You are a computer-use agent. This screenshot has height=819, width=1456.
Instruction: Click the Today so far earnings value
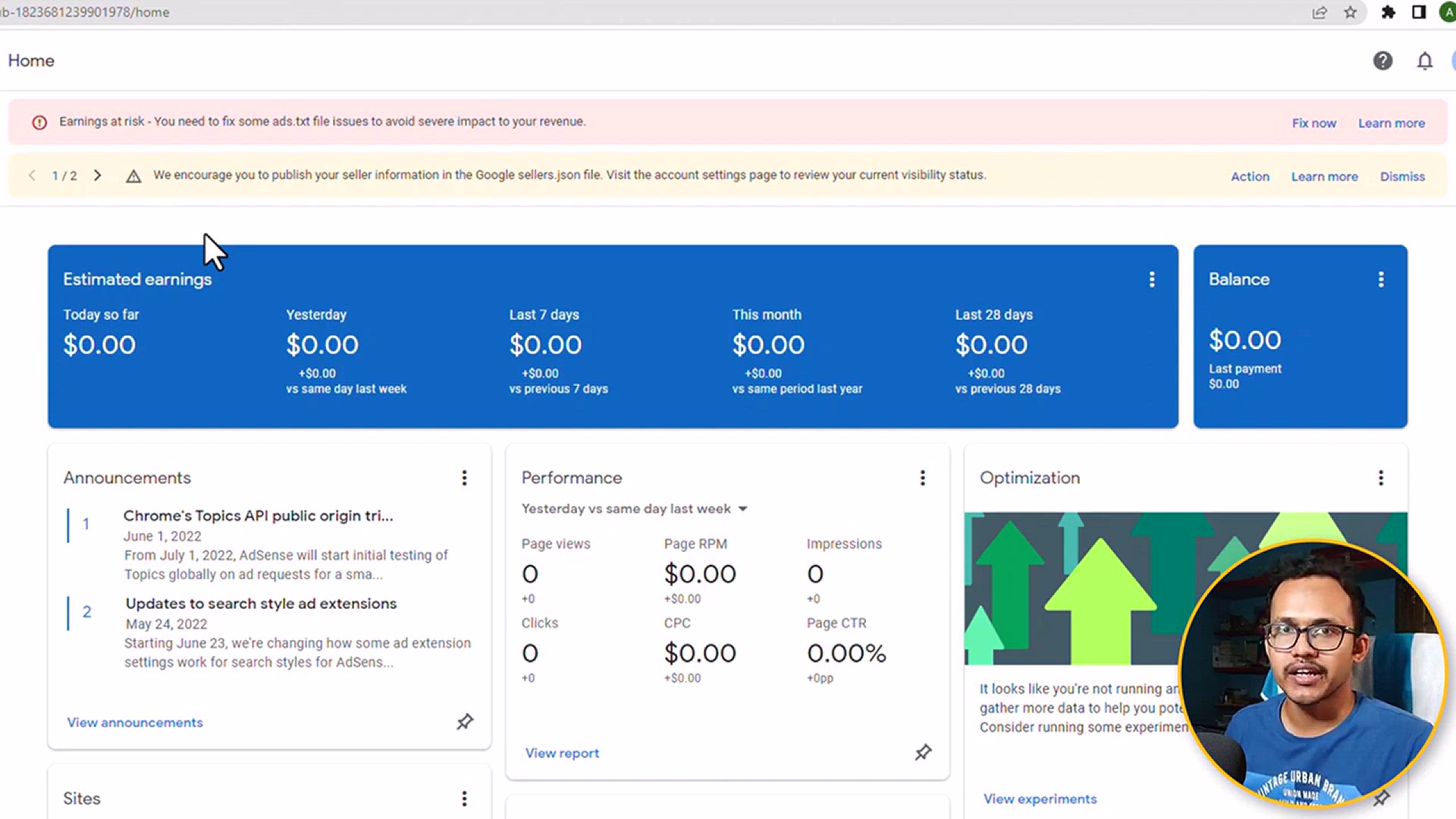coord(99,345)
